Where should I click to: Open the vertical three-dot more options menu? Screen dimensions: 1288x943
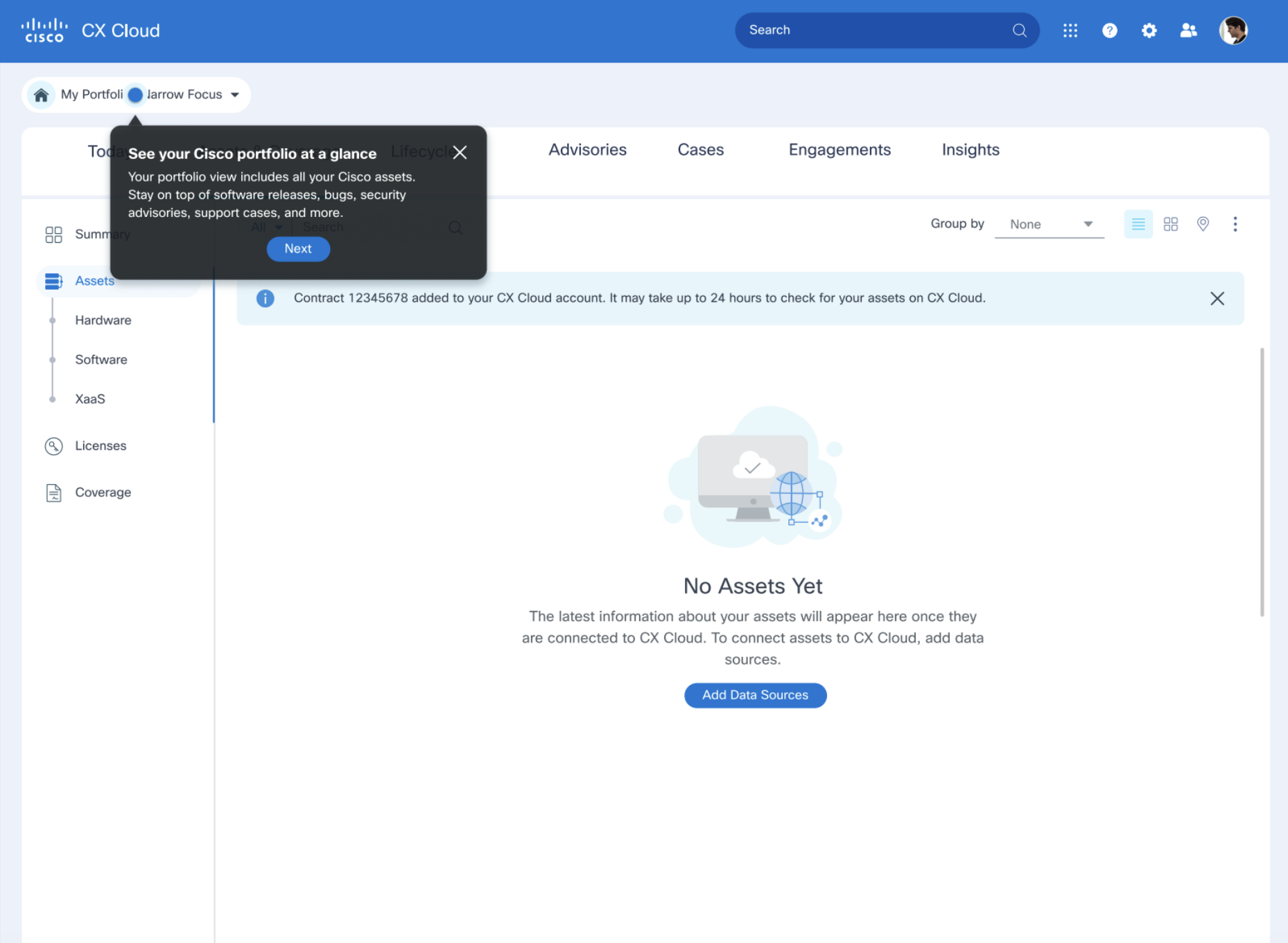click(x=1235, y=224)
